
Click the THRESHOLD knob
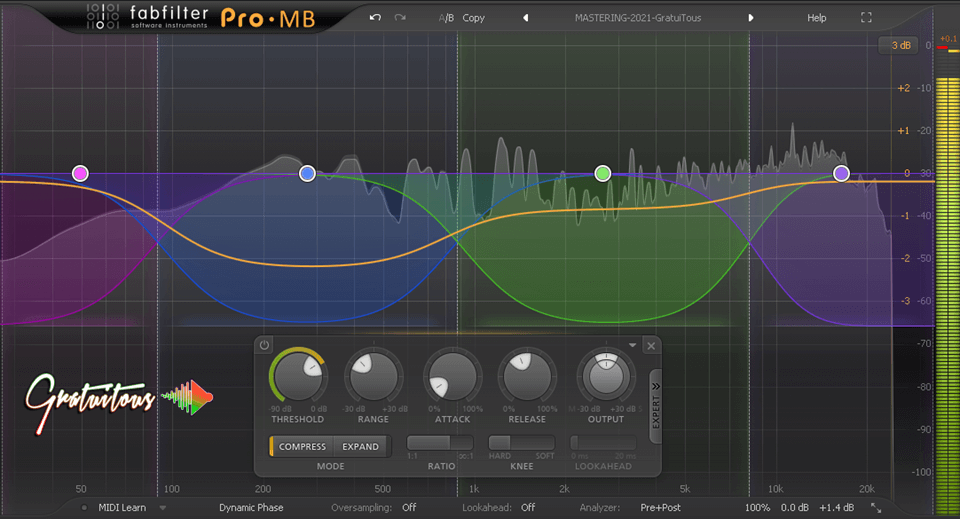click(x=298, y=377)
